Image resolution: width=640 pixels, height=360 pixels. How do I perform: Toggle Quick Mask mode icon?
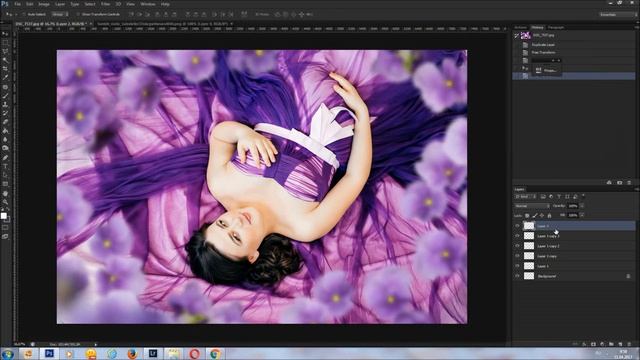point(5,227)
